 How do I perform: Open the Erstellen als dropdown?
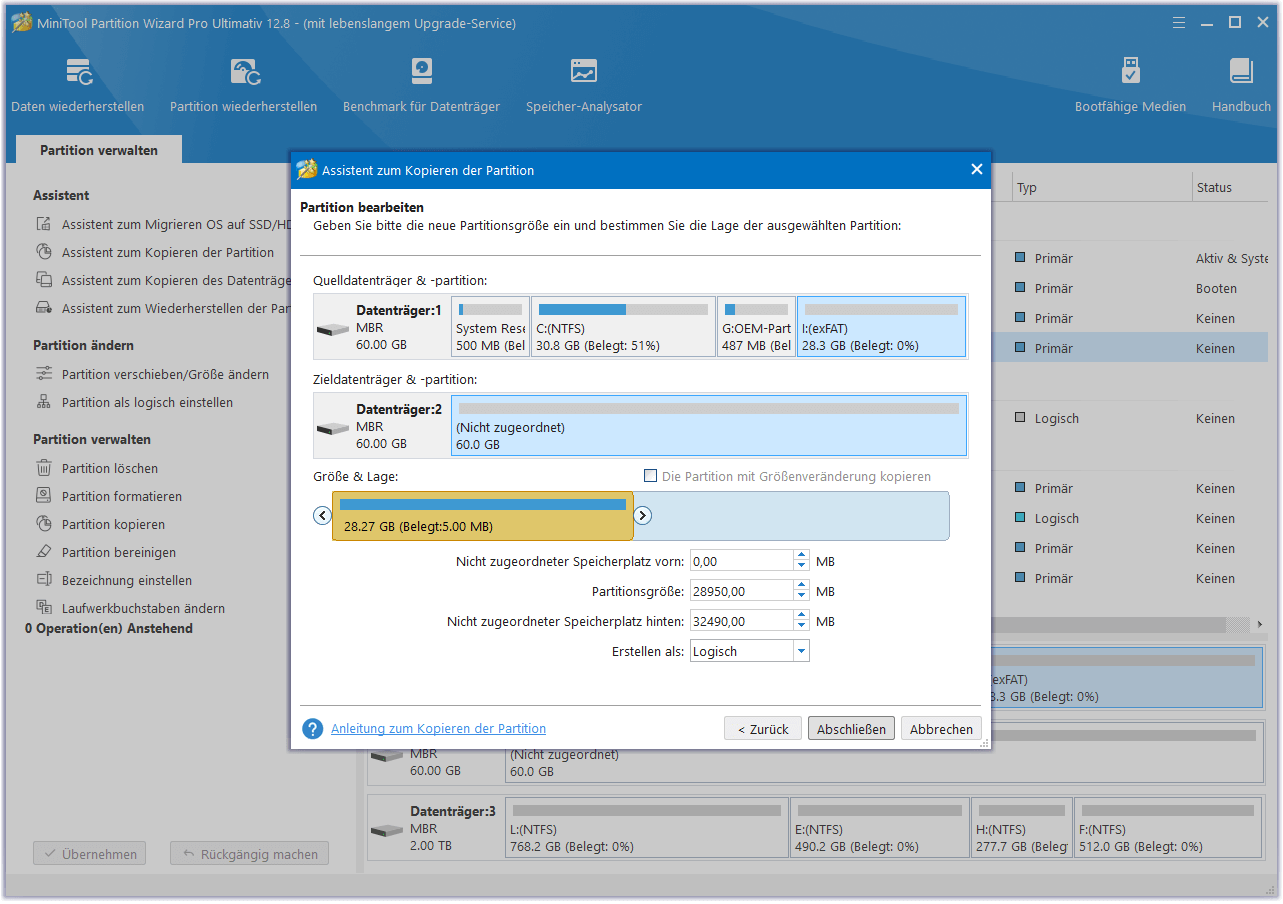(801, 651)
